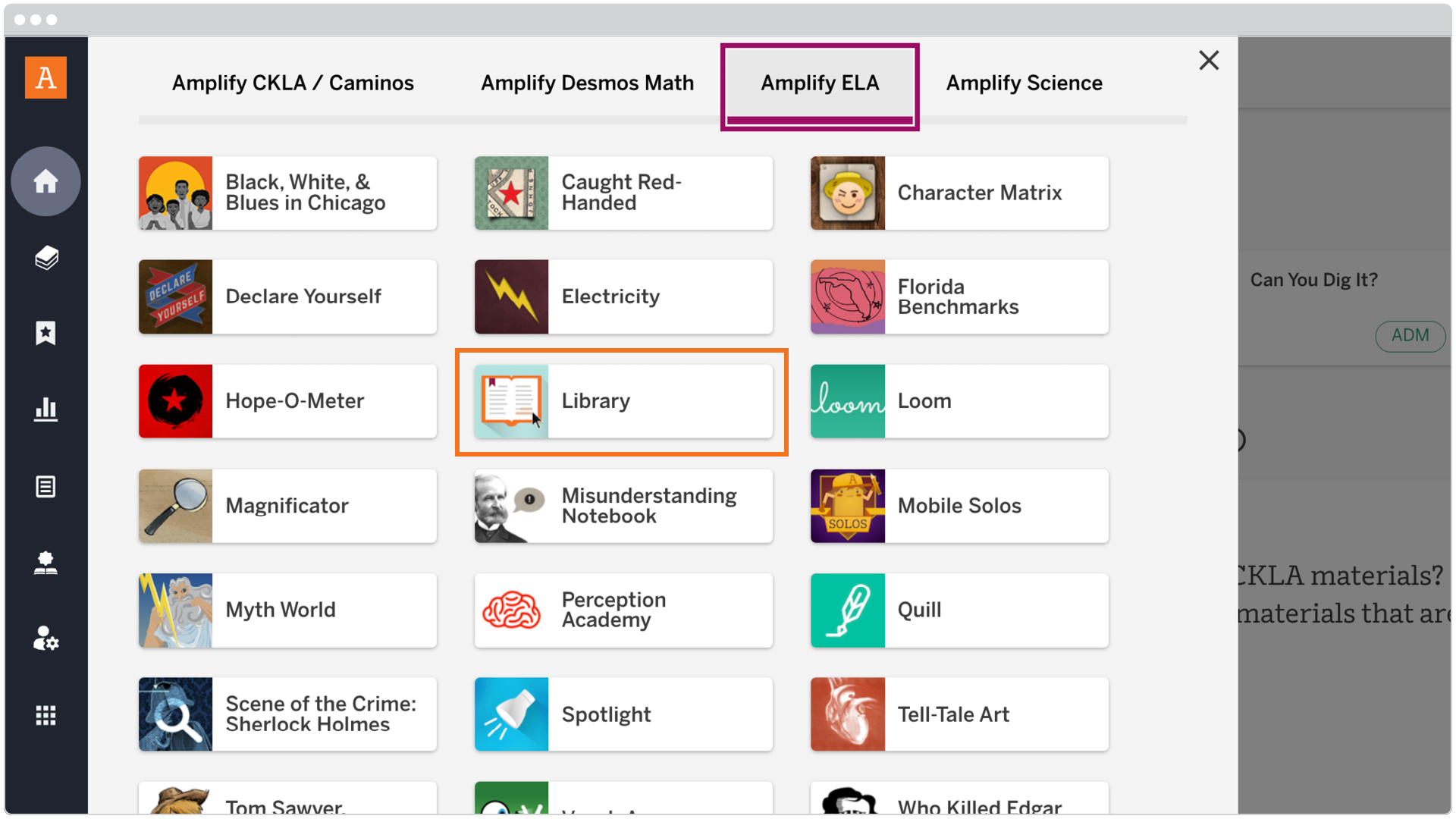Open the Library app tile
Screen dimensions: 1456x819
[x=622, y=401]
